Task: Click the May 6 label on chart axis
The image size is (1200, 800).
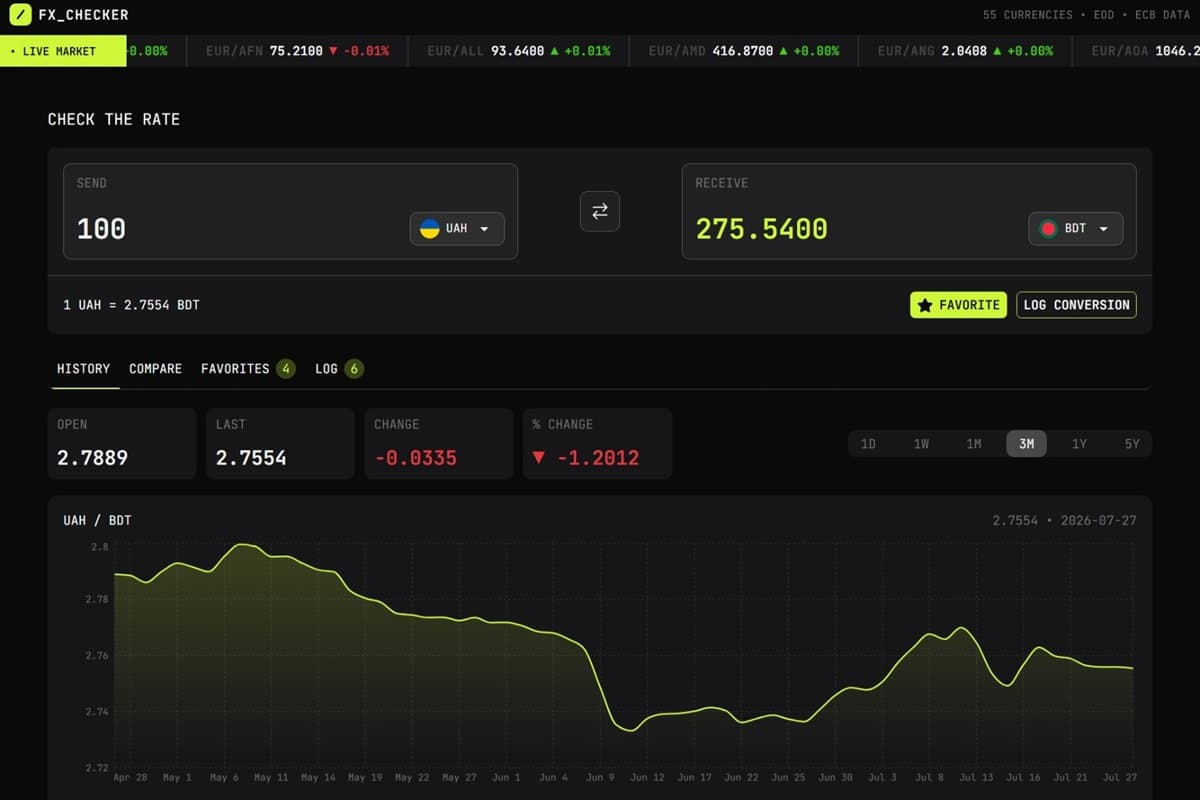Action: [223, 777]
